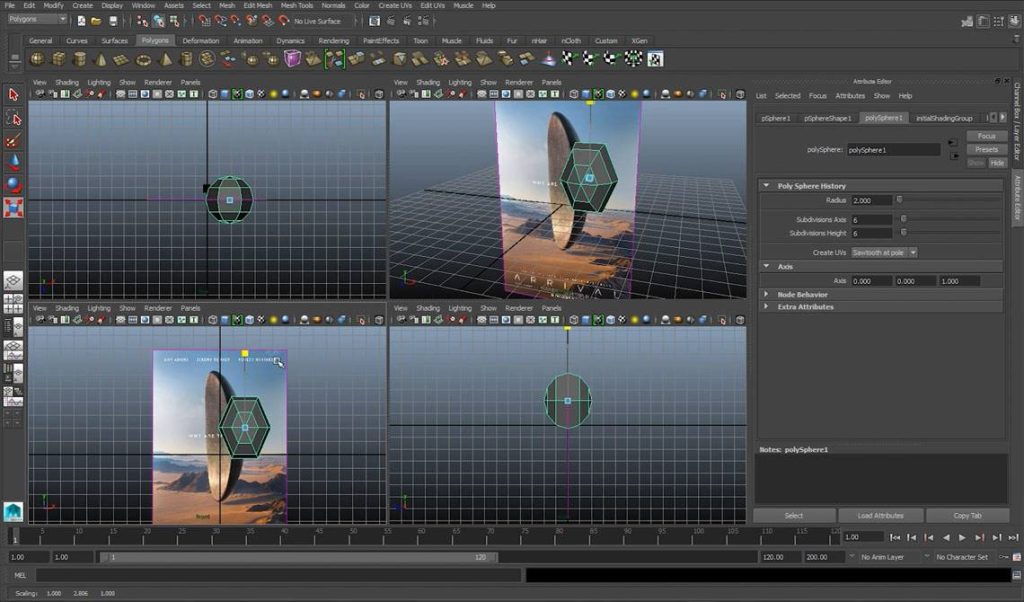Image resolution: width=1024 pixels, height=602 pixels.
Task: Click the purple cube shelf icon
Action: pyautogui.click(x=292, y=59)
